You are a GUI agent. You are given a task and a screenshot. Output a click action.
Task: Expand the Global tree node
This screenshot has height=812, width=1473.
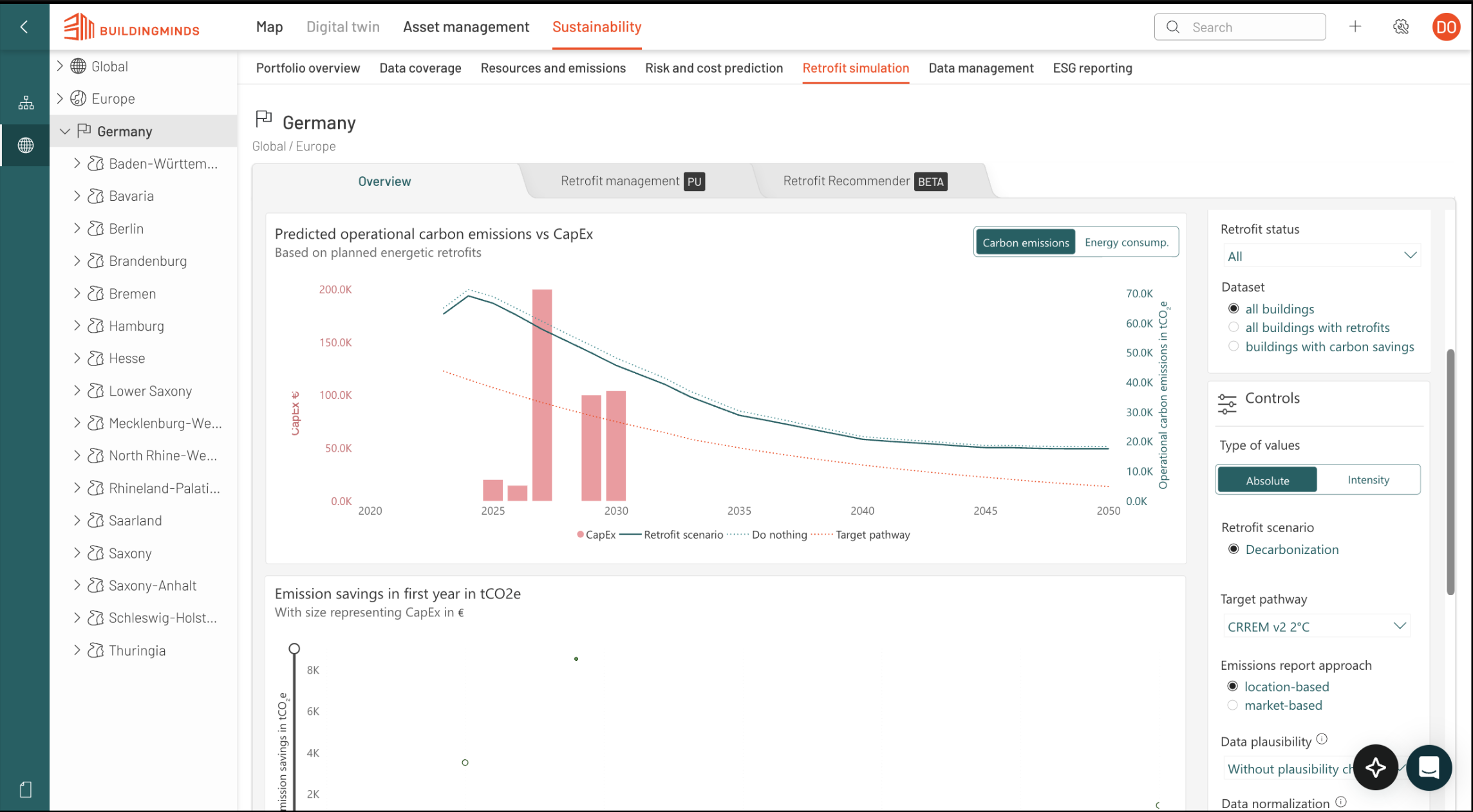[x=59, y=66]
